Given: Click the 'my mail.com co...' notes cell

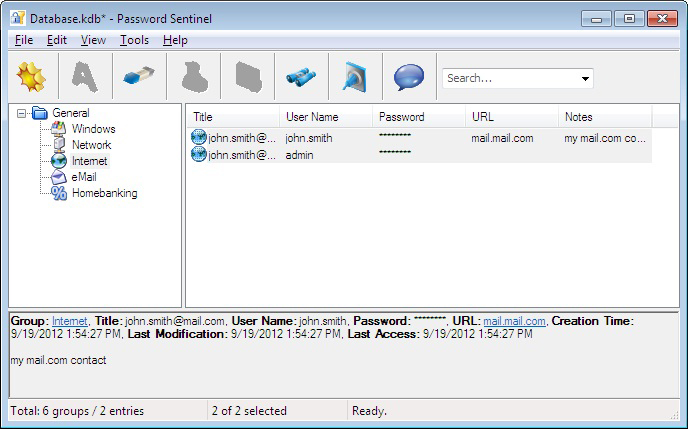Looking at the screenshot, I should point(605,138).
